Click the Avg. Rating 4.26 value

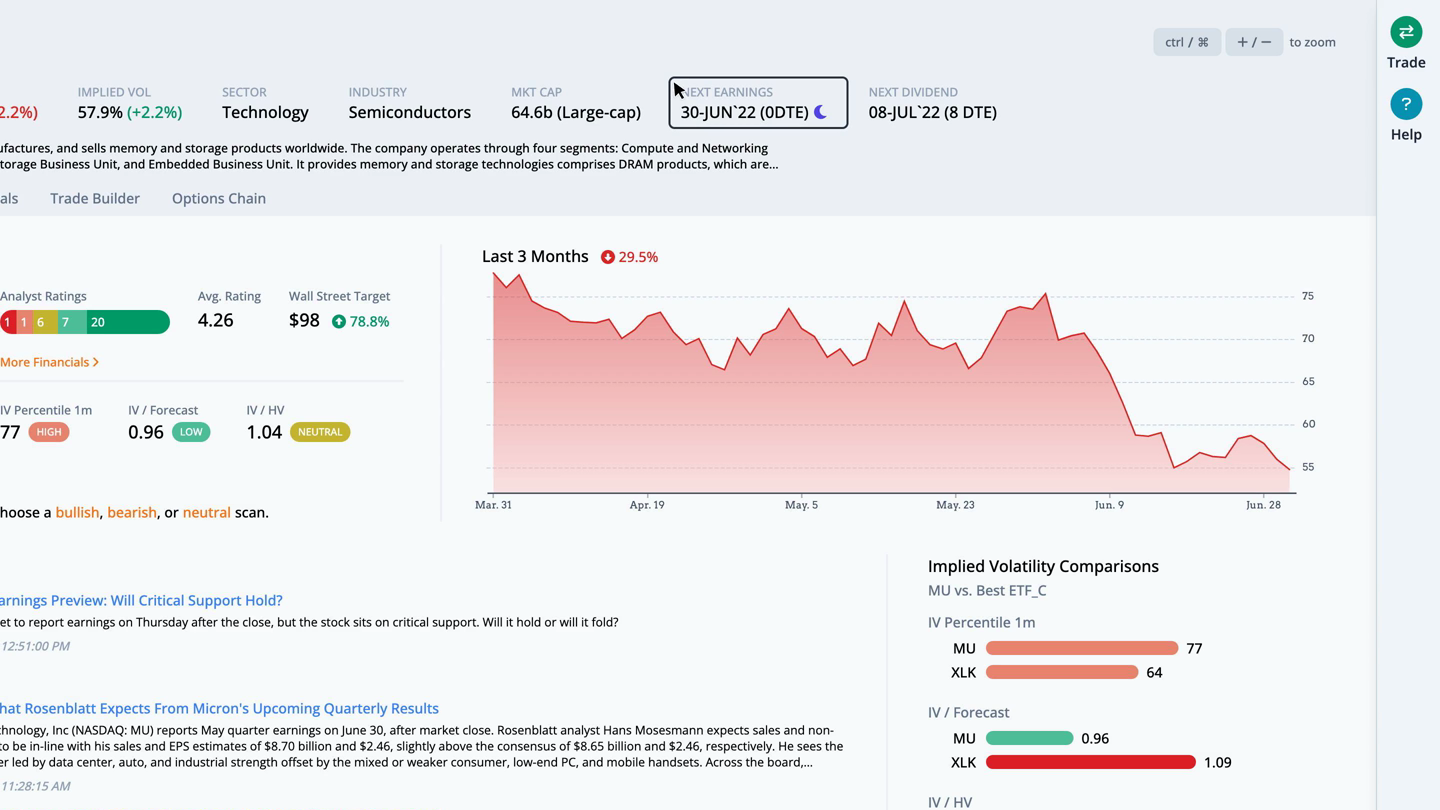(216, 320)
